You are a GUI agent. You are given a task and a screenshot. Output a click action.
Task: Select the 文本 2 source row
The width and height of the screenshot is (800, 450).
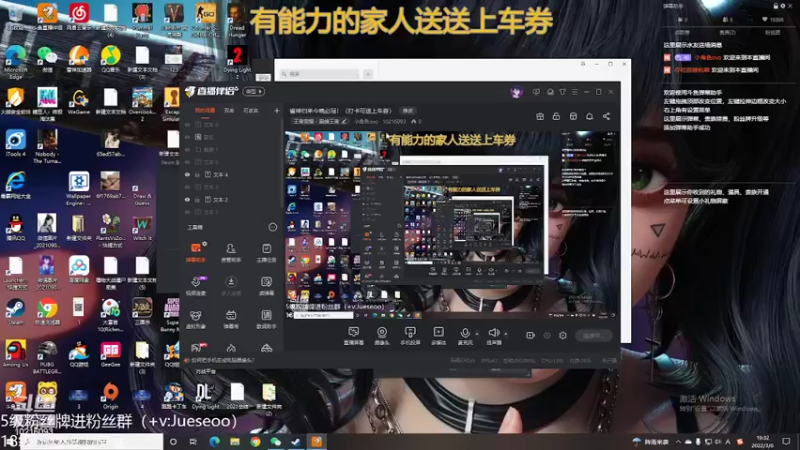click(232, 199)
